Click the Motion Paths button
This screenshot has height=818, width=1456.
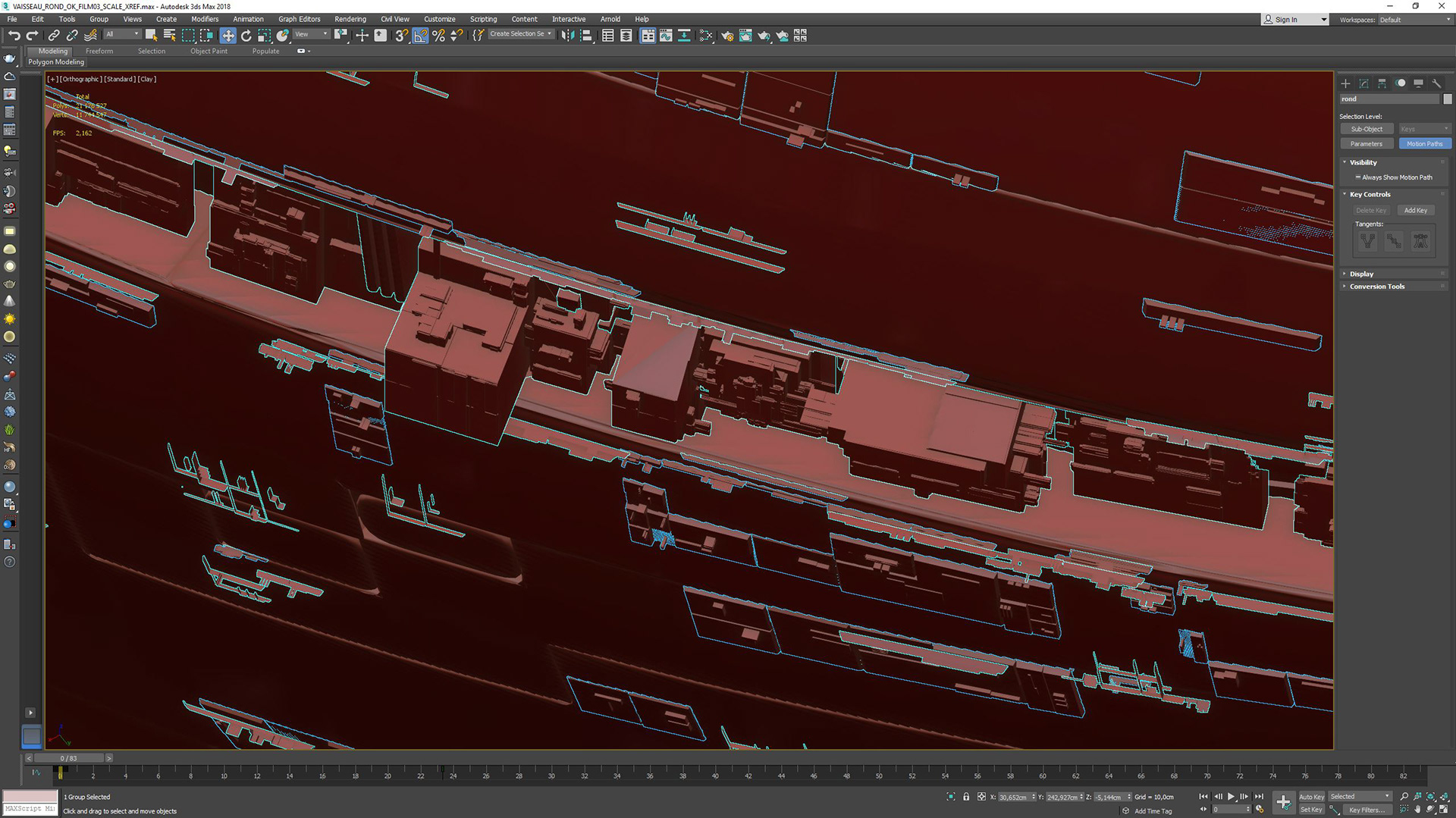tap(1424, 144)
